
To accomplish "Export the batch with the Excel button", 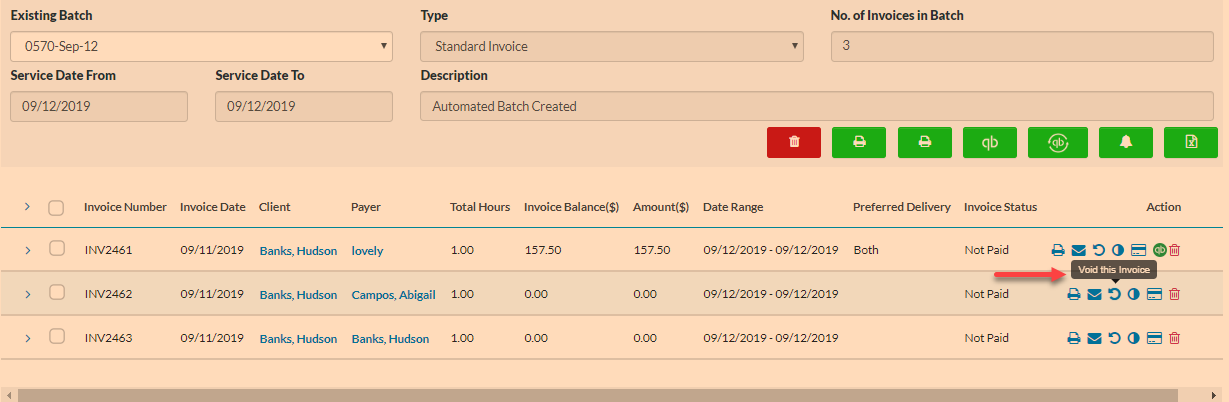I will 1191,142.
